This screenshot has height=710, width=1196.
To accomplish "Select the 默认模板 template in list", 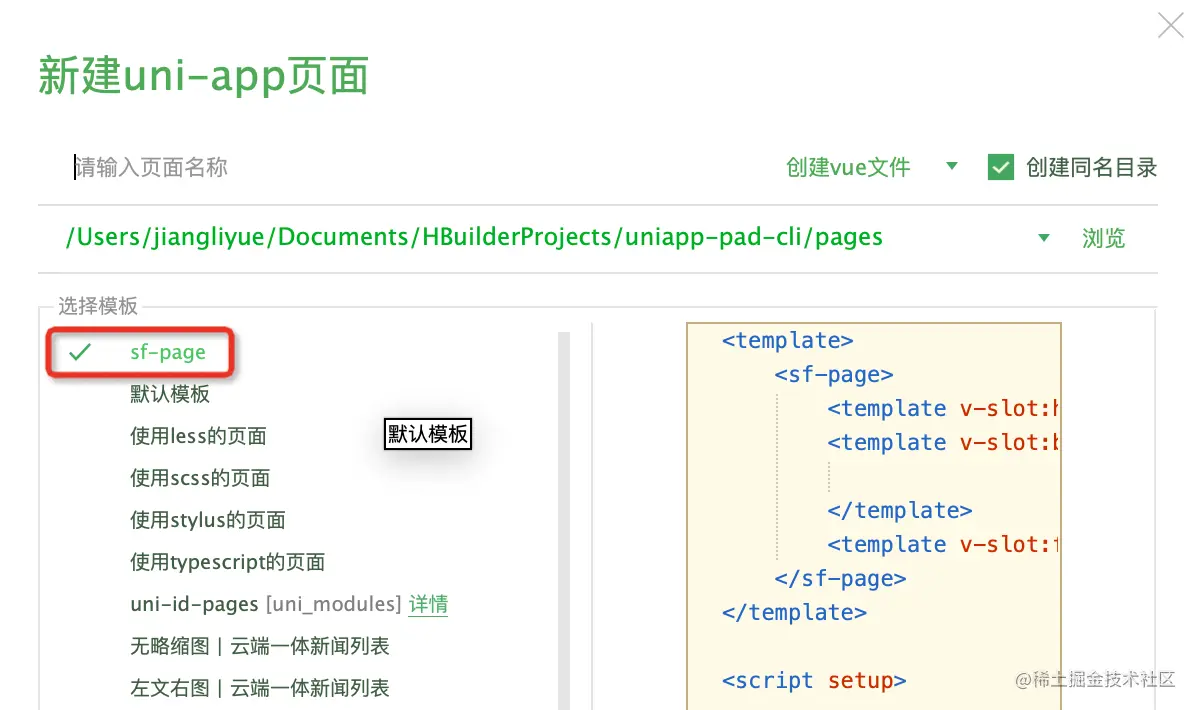I will [169, 394].
